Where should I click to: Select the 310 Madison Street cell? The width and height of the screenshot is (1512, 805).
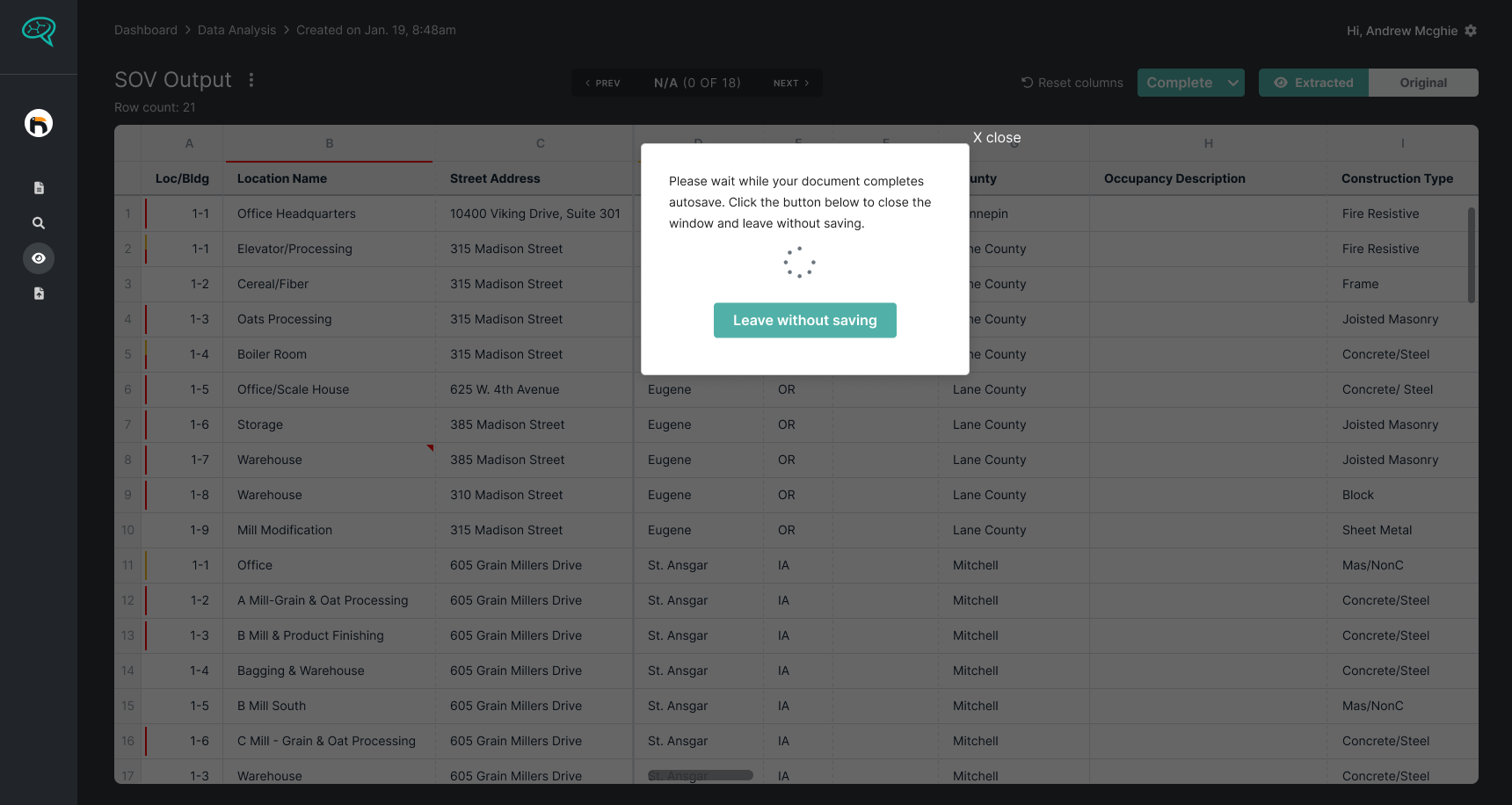pos(534,495)
